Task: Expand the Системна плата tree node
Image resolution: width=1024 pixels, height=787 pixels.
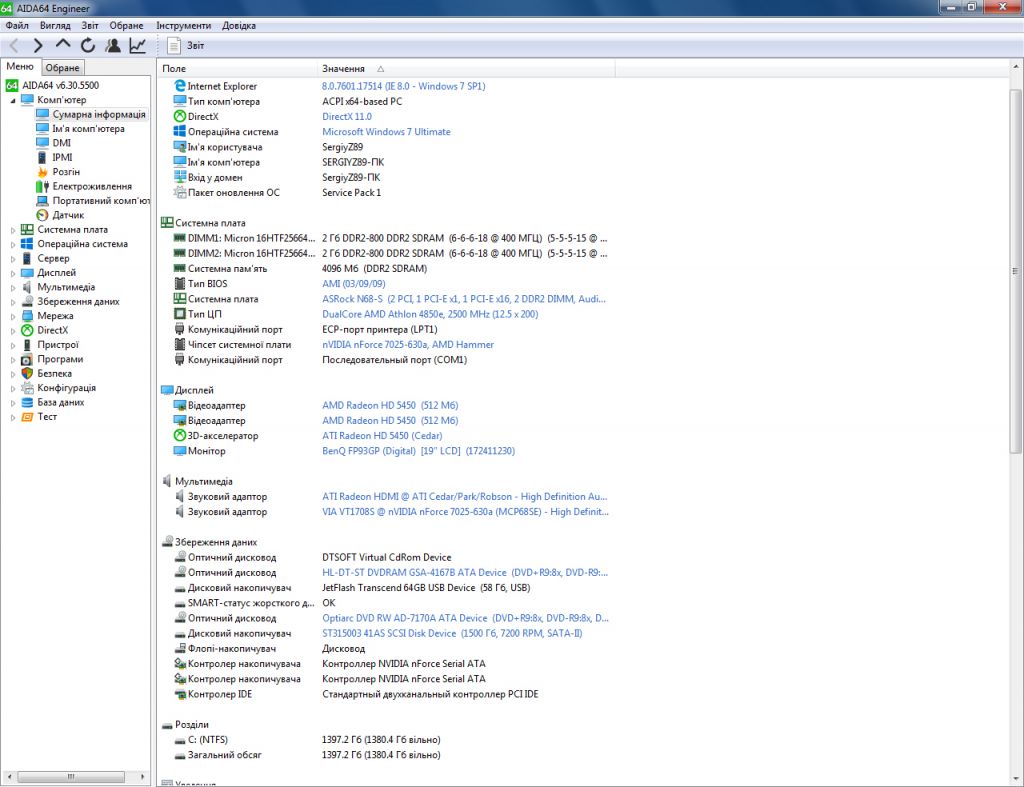Action: (x=13, y=230)
